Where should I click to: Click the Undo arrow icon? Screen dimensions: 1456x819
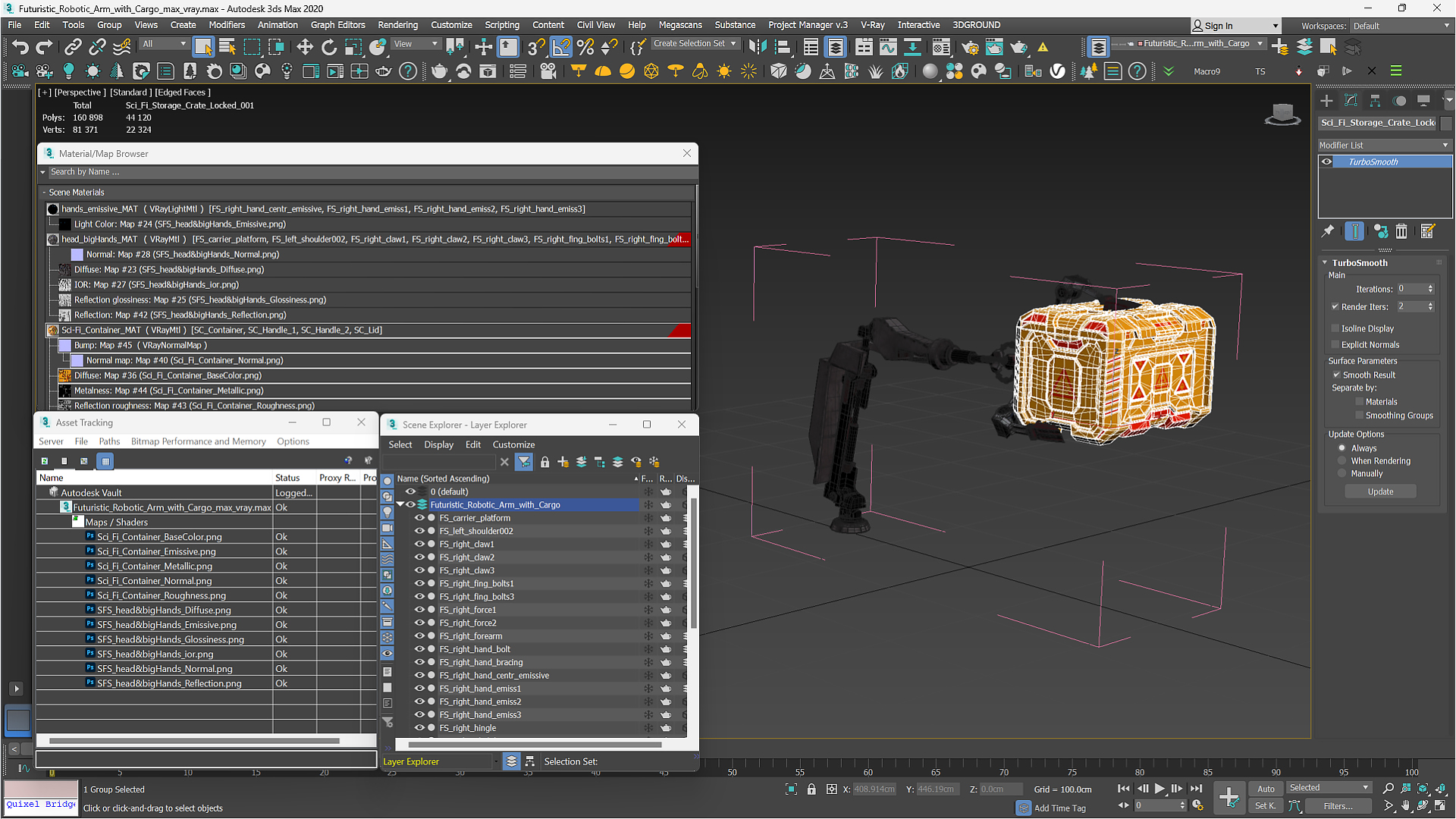[x=20, y=47]
